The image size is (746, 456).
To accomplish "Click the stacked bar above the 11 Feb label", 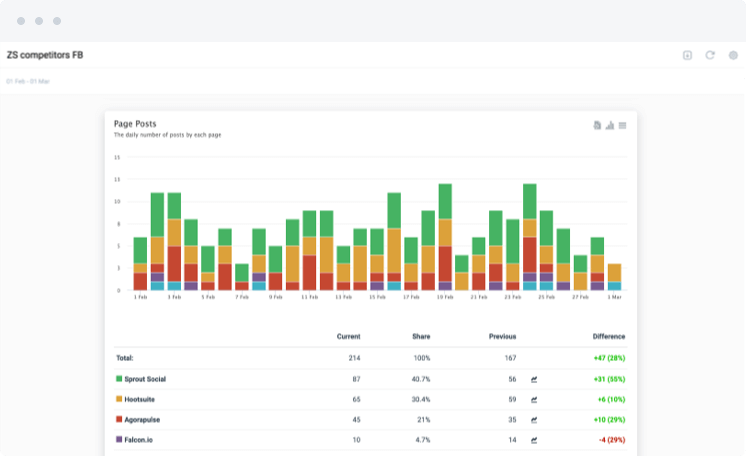I will (309, 250).
